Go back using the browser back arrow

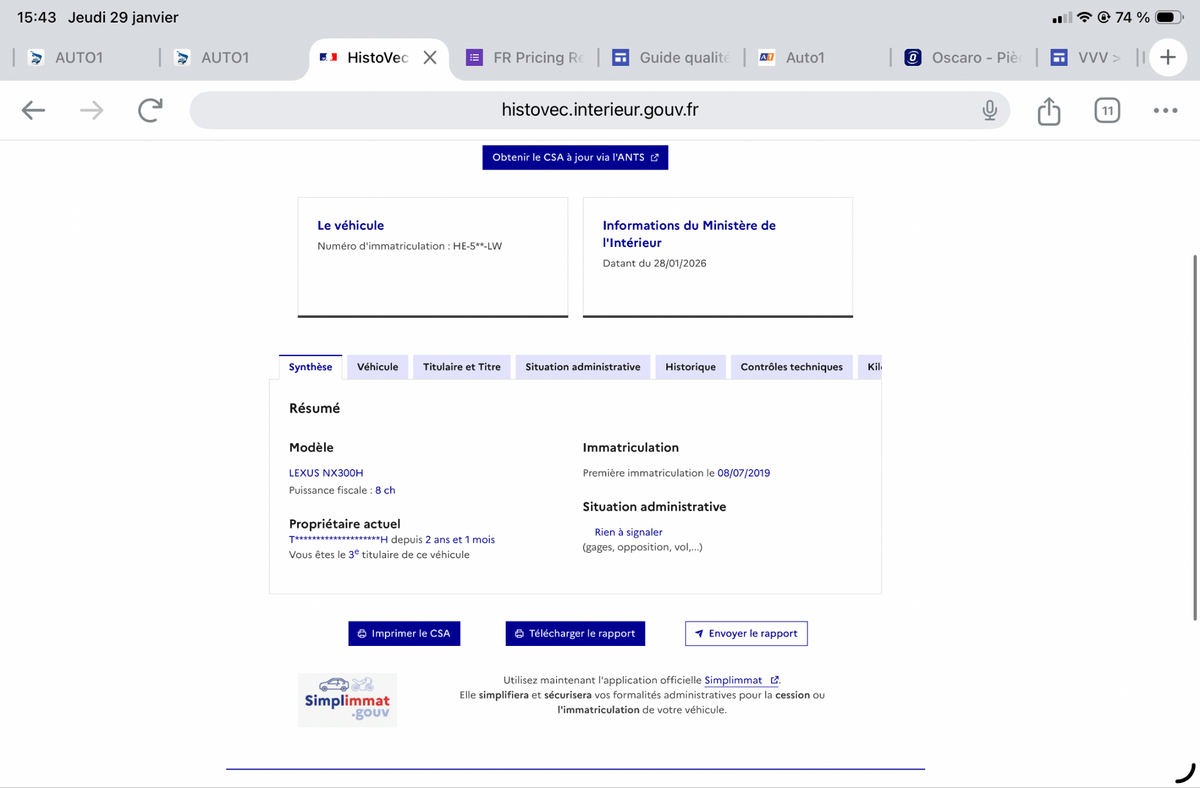pyautogui.click(x=34, y=110)
